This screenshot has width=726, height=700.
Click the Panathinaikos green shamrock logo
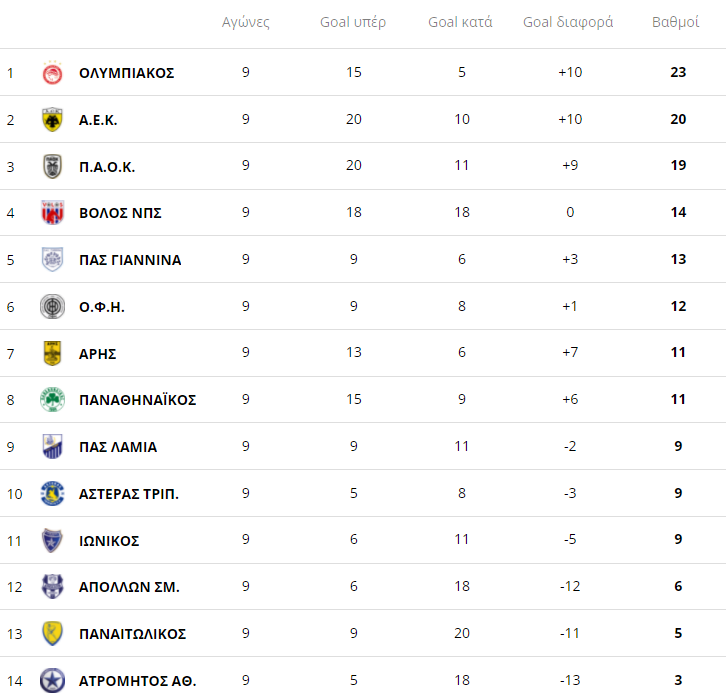(x=52, y=400)
